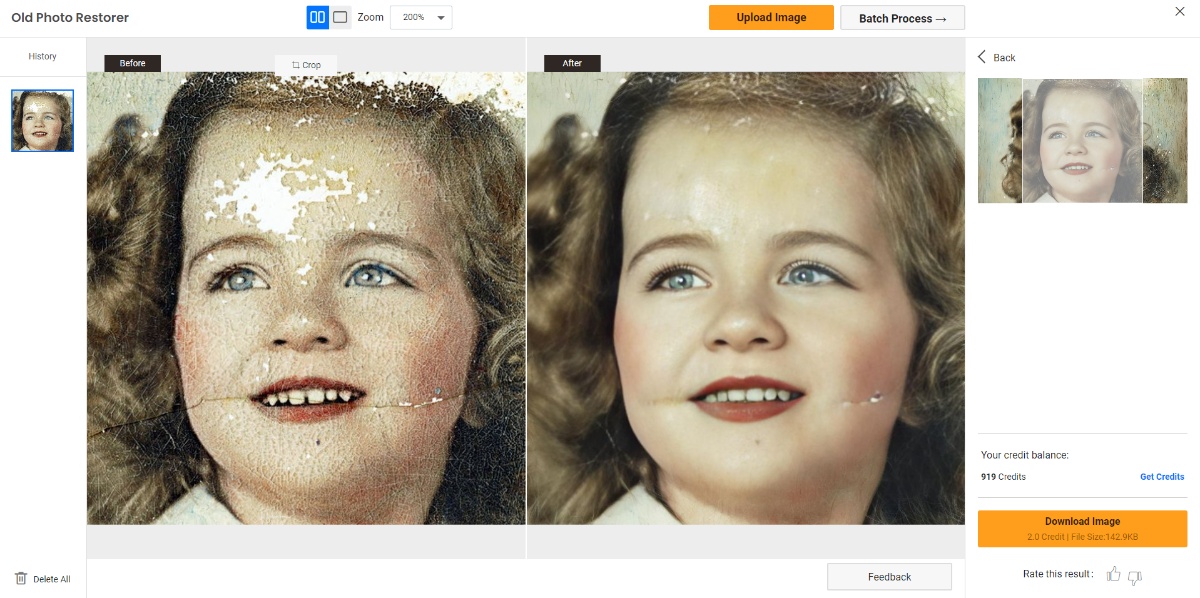Download Image with the orange button
This screenshot has width=1200, height=598.
(1082, 528)
